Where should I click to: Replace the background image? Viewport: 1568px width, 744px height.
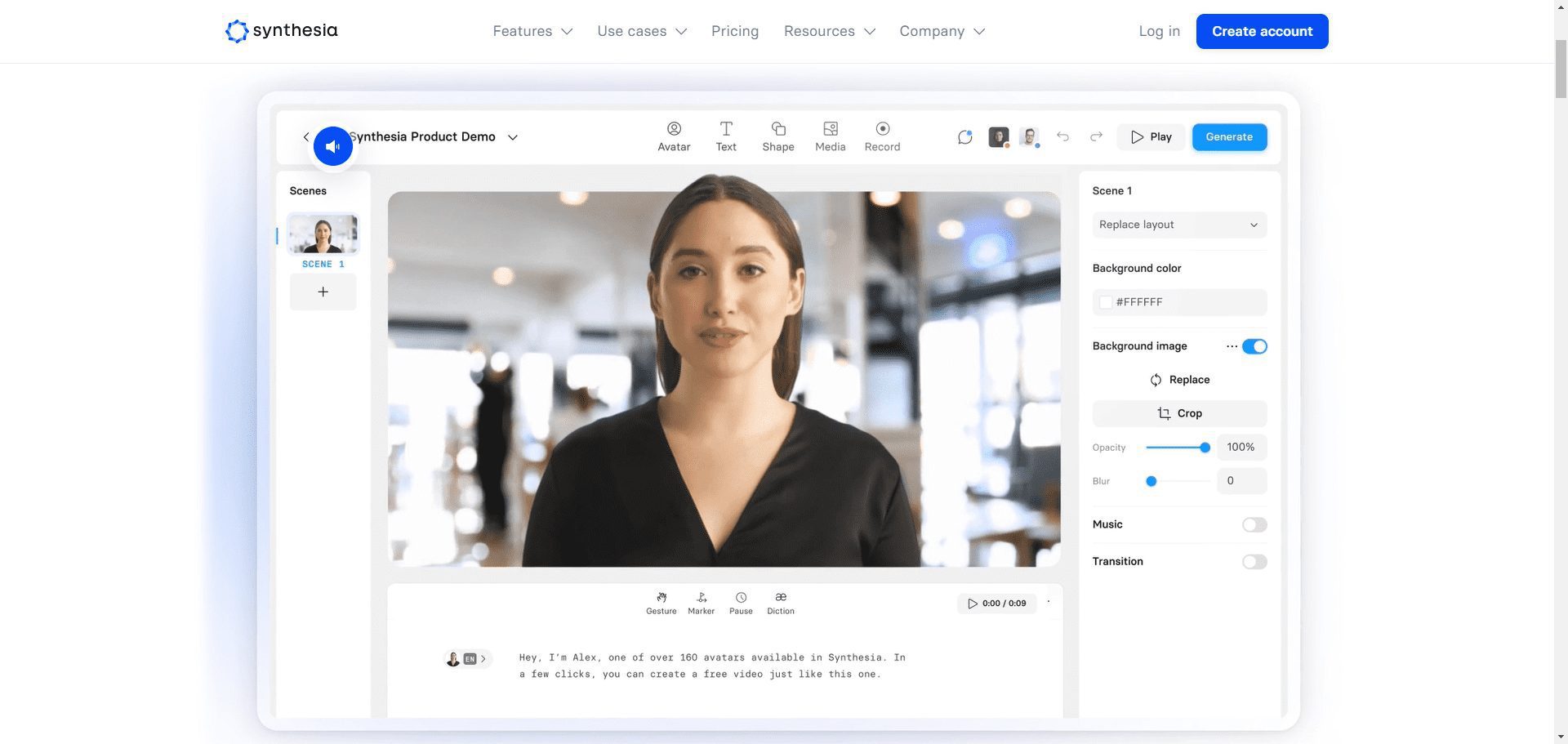coord(1179,380)
